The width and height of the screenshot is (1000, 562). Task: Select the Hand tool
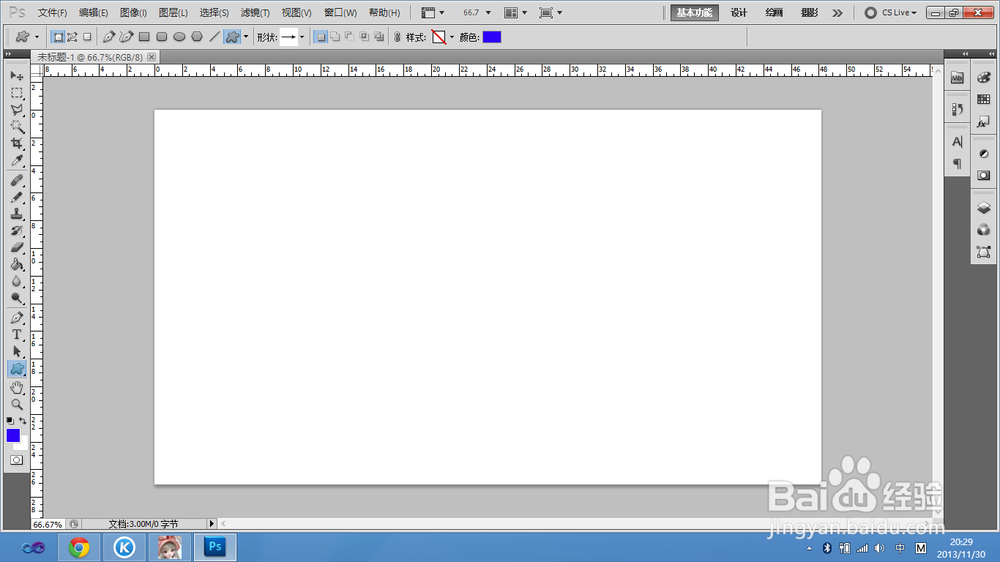17,387
